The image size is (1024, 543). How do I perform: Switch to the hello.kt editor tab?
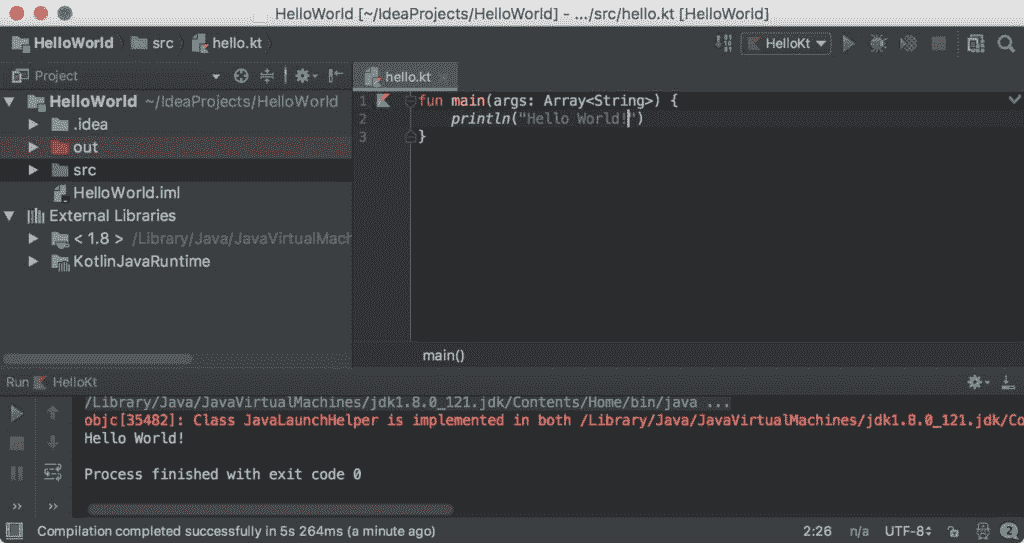(405, 76)
